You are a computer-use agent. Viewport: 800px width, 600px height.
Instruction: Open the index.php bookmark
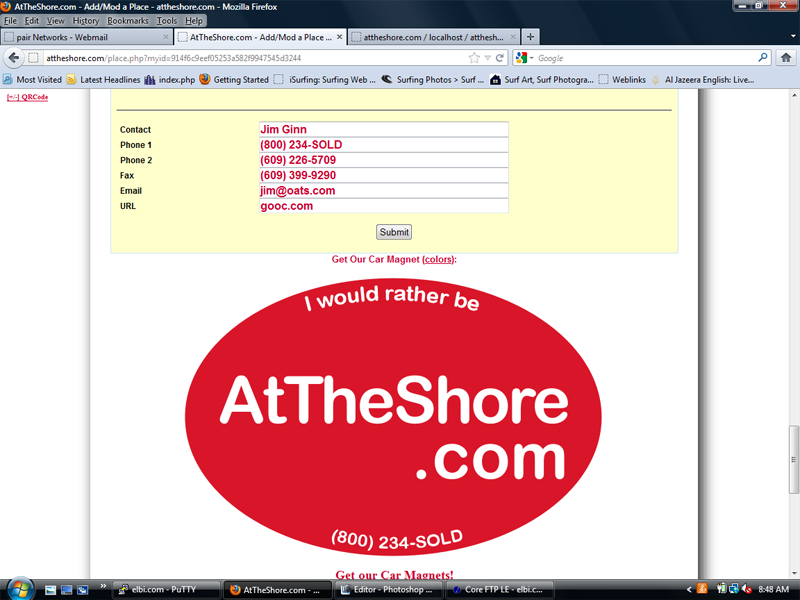coord(170,80)
